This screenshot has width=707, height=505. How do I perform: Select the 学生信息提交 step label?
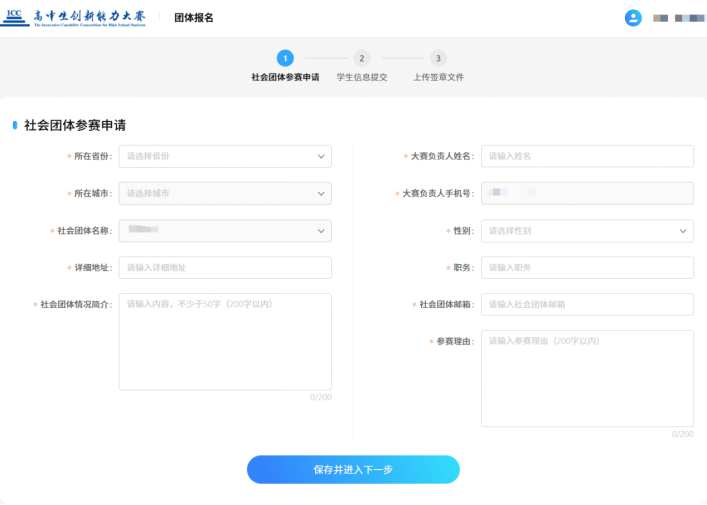click(x=361, y=77)
